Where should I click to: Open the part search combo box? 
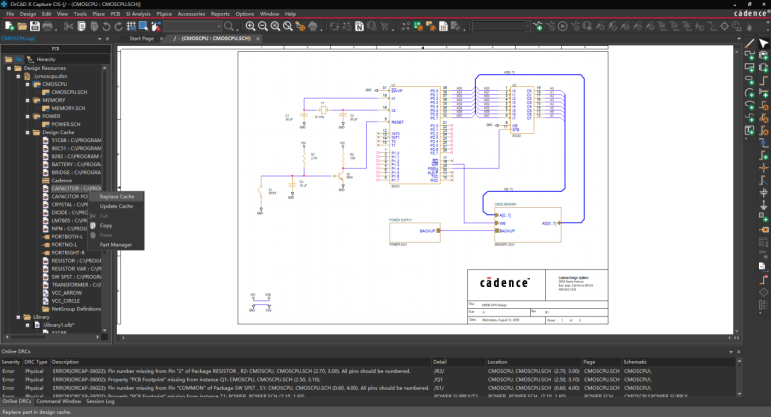[x=193, y=26]
